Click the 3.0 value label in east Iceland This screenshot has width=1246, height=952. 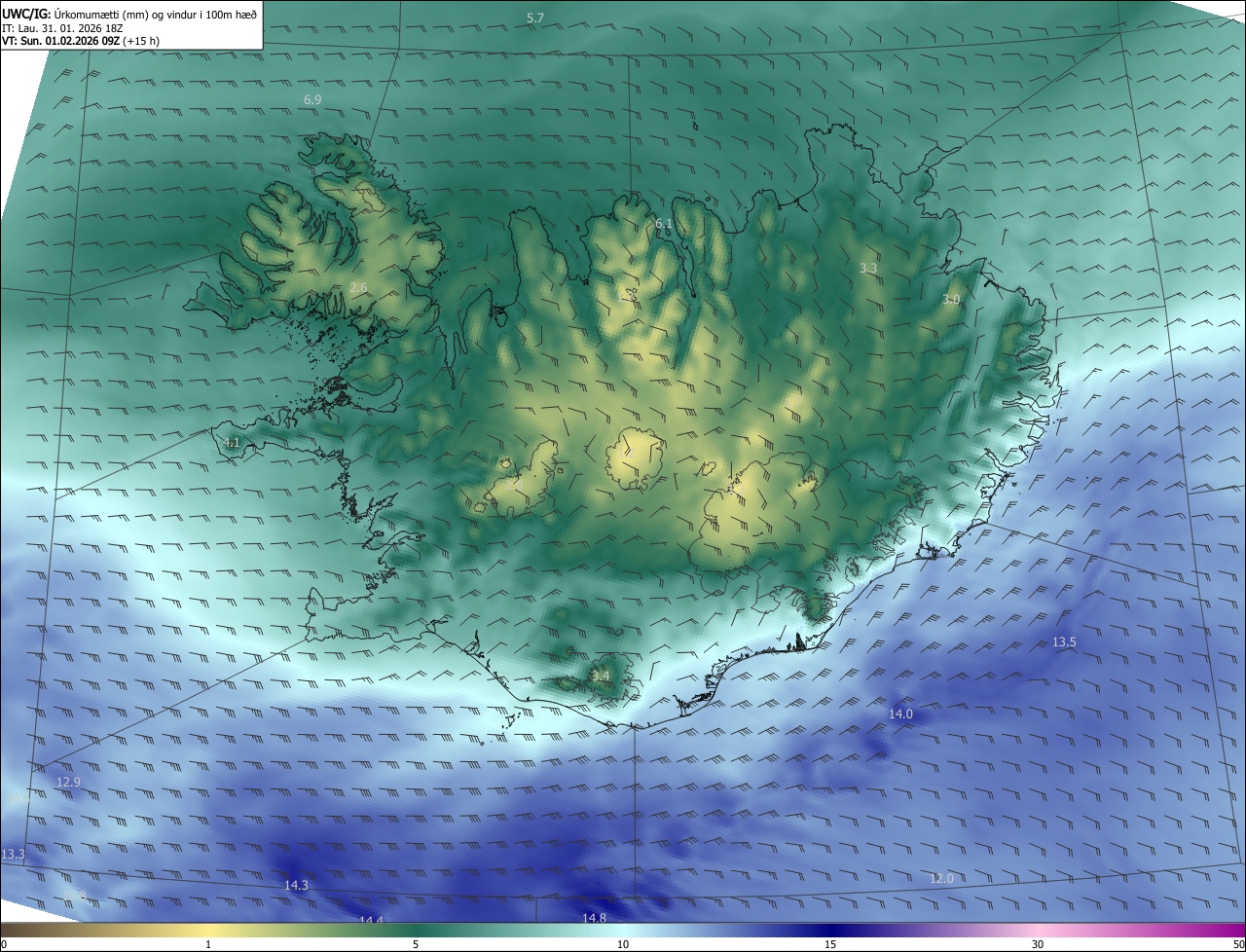(x=952, y=300)
